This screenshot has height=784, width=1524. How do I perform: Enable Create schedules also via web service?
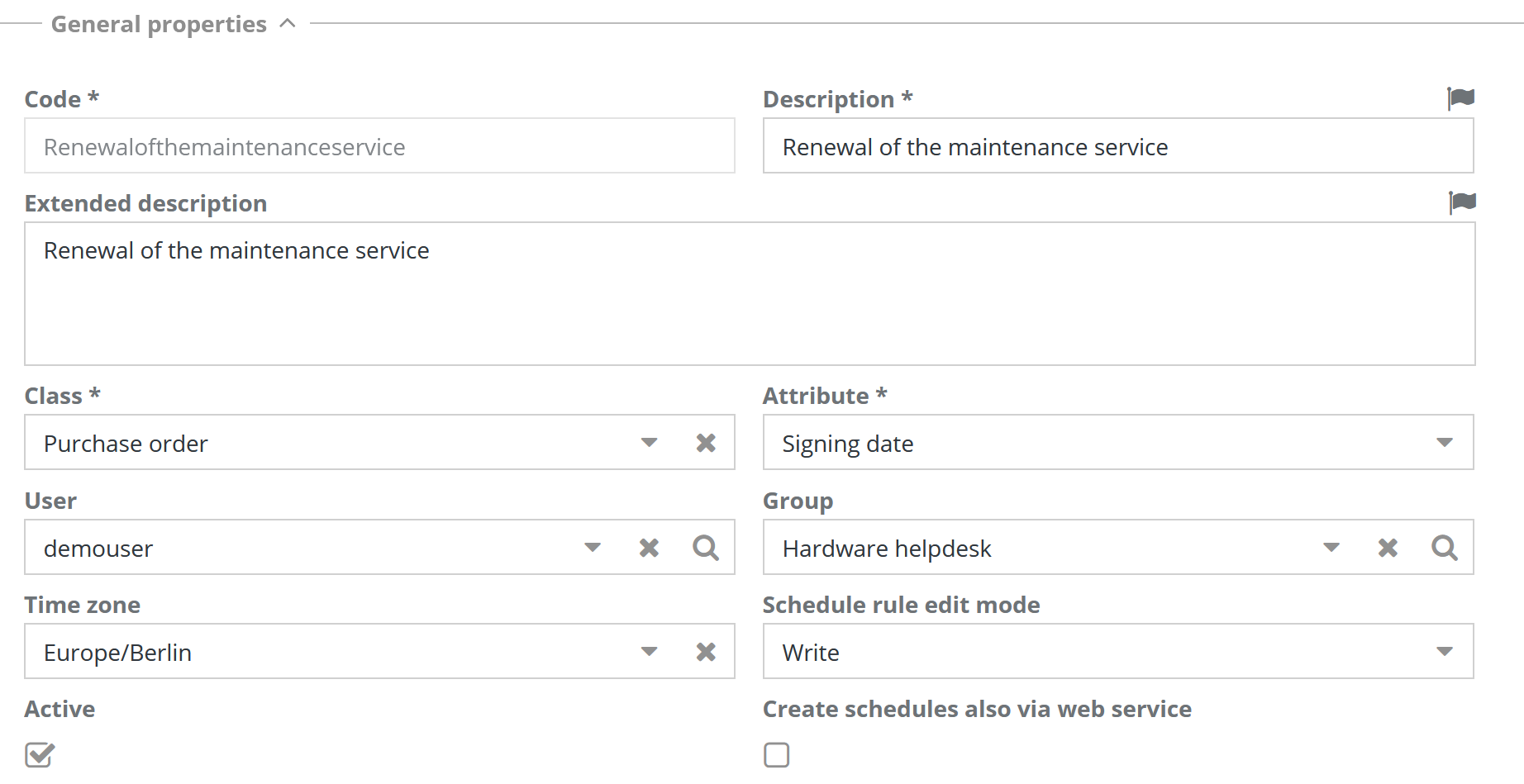click(776, 754)
